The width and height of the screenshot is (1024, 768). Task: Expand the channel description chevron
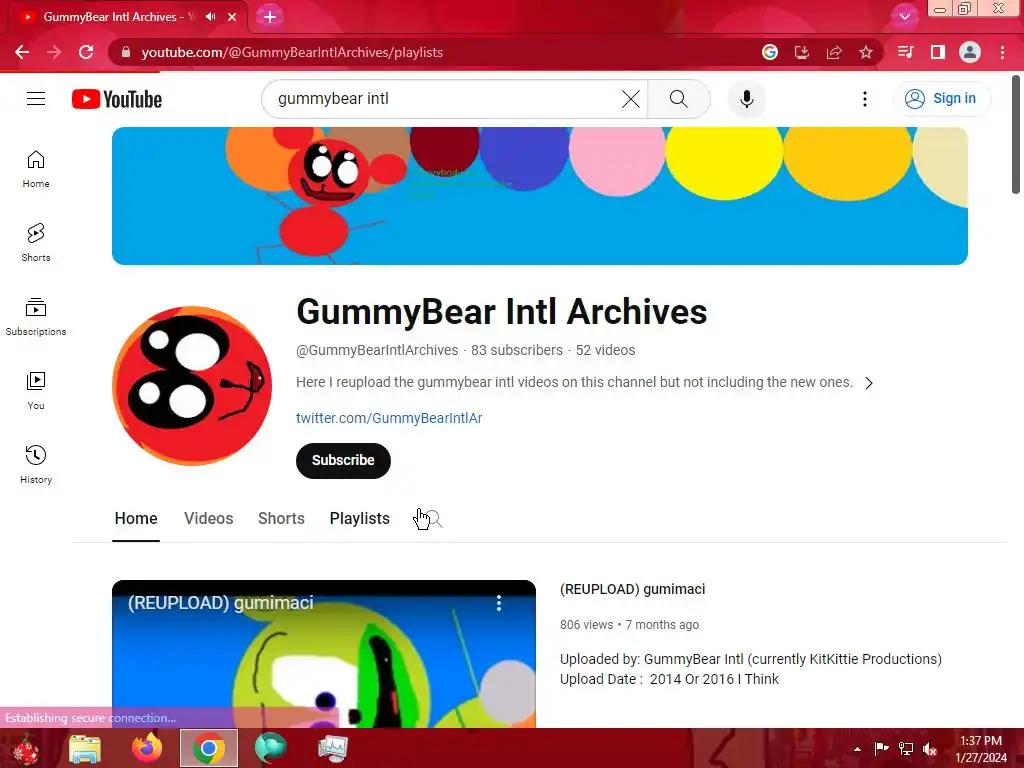coord(869,383)
